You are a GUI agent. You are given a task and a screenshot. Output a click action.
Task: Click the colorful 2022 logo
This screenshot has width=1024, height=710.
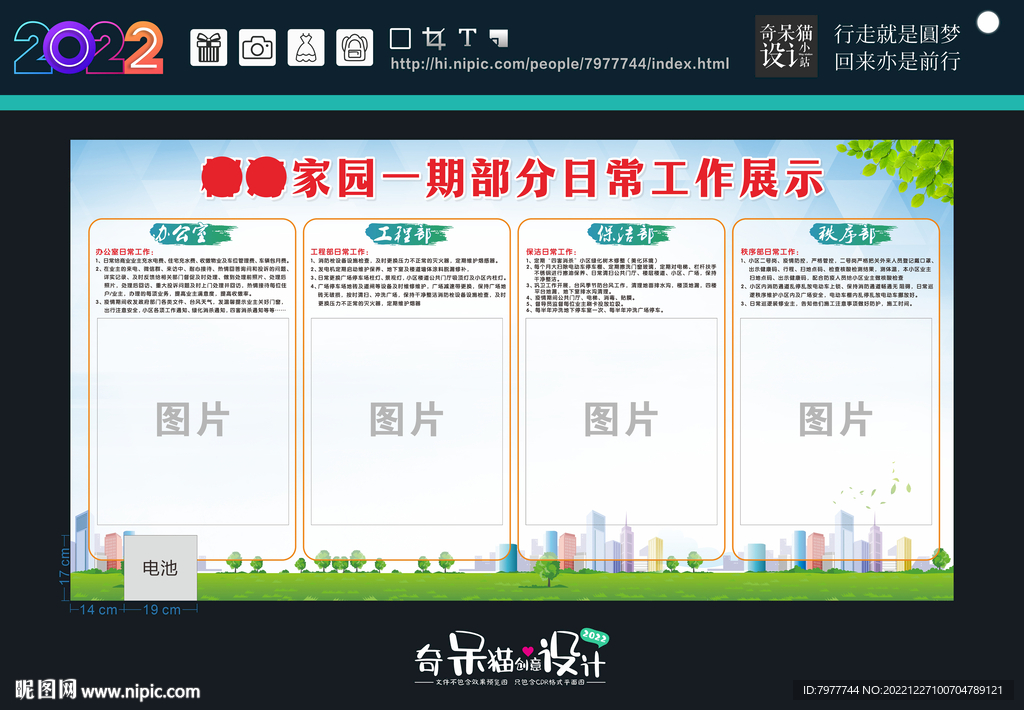tap(89, 48)
